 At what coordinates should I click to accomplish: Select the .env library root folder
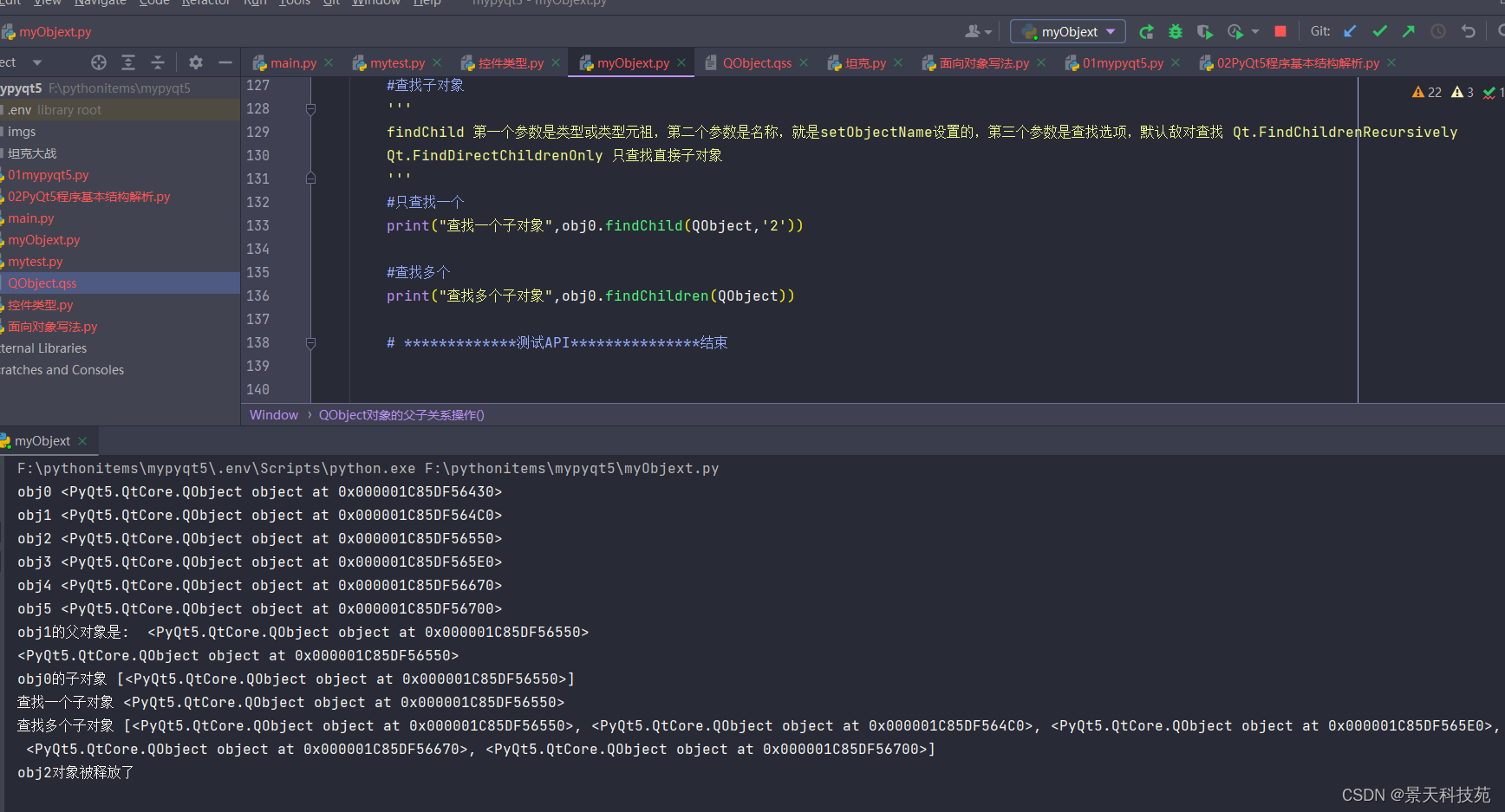pyautogui.click(x=120, y=110)
